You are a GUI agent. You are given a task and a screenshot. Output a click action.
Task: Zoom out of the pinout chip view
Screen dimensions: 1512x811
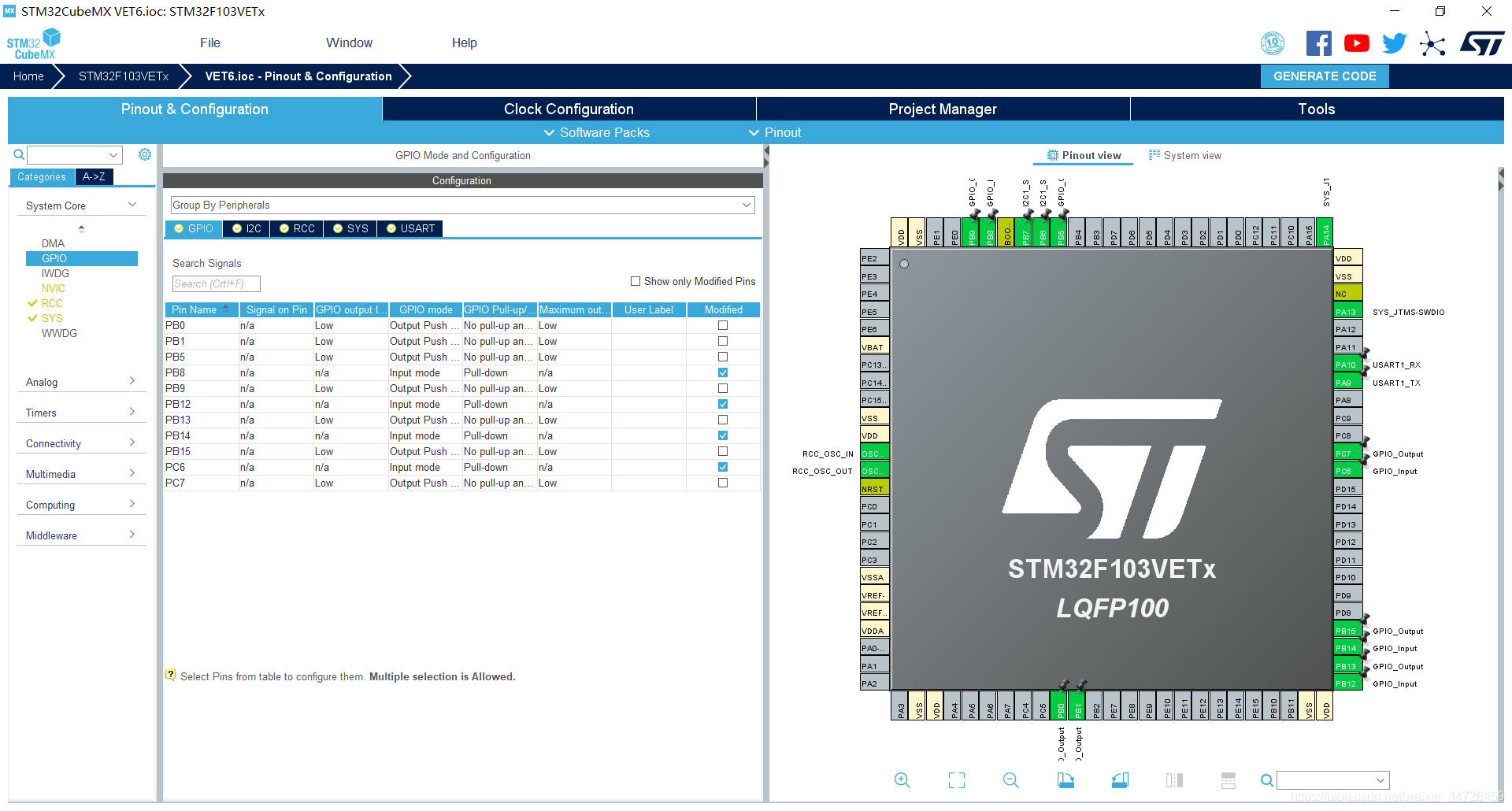click(x=1011, y=780)
